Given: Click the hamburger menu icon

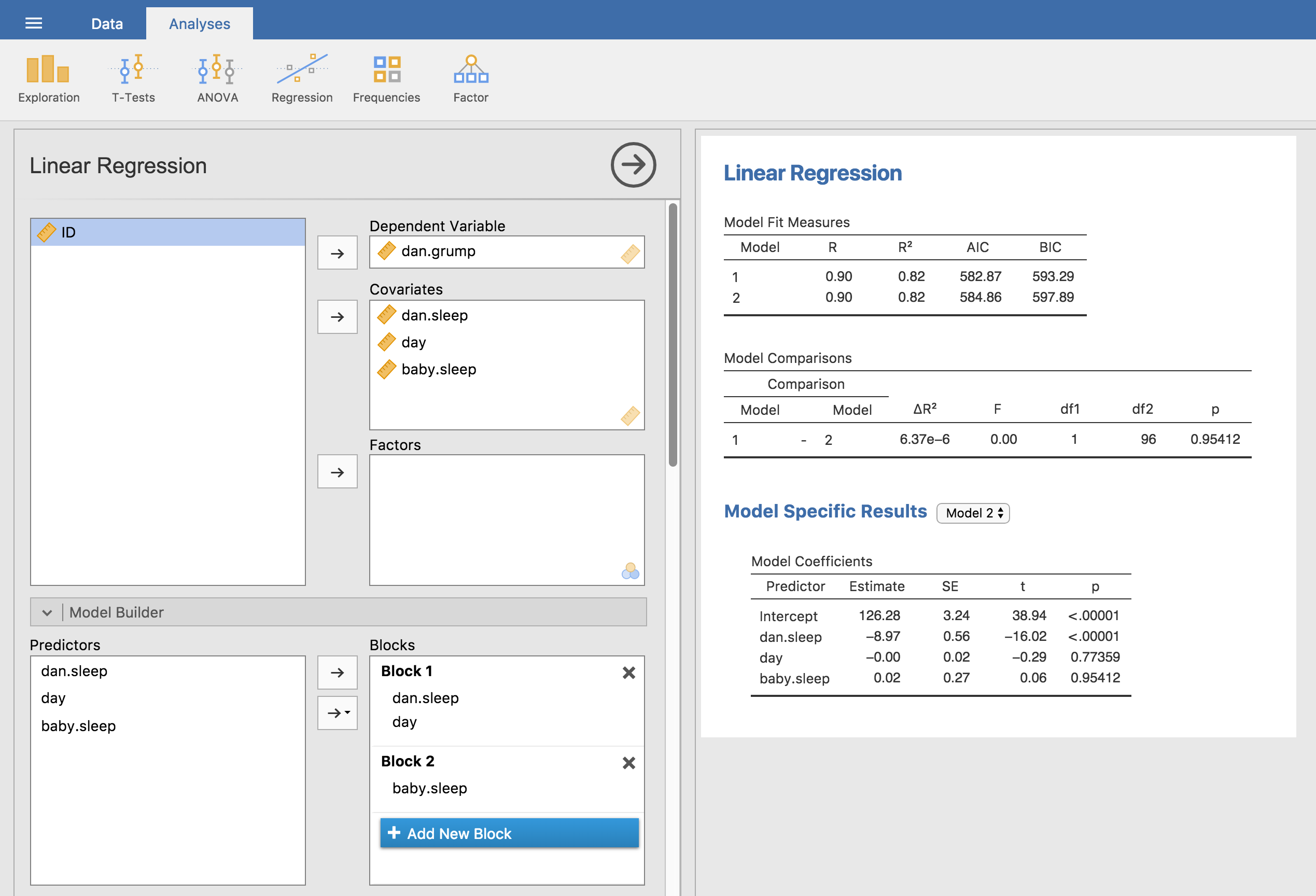Looking at the screenshot, I should 32,19.
